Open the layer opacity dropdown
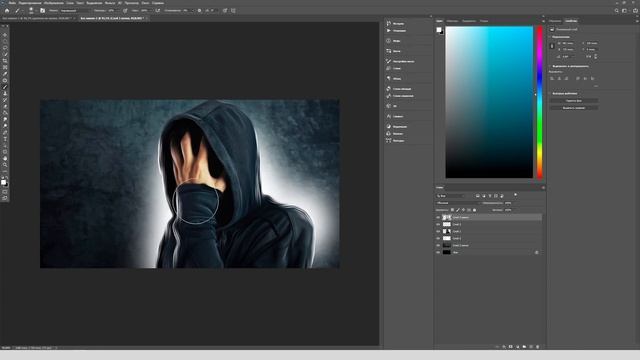 (x=508, y=203)
